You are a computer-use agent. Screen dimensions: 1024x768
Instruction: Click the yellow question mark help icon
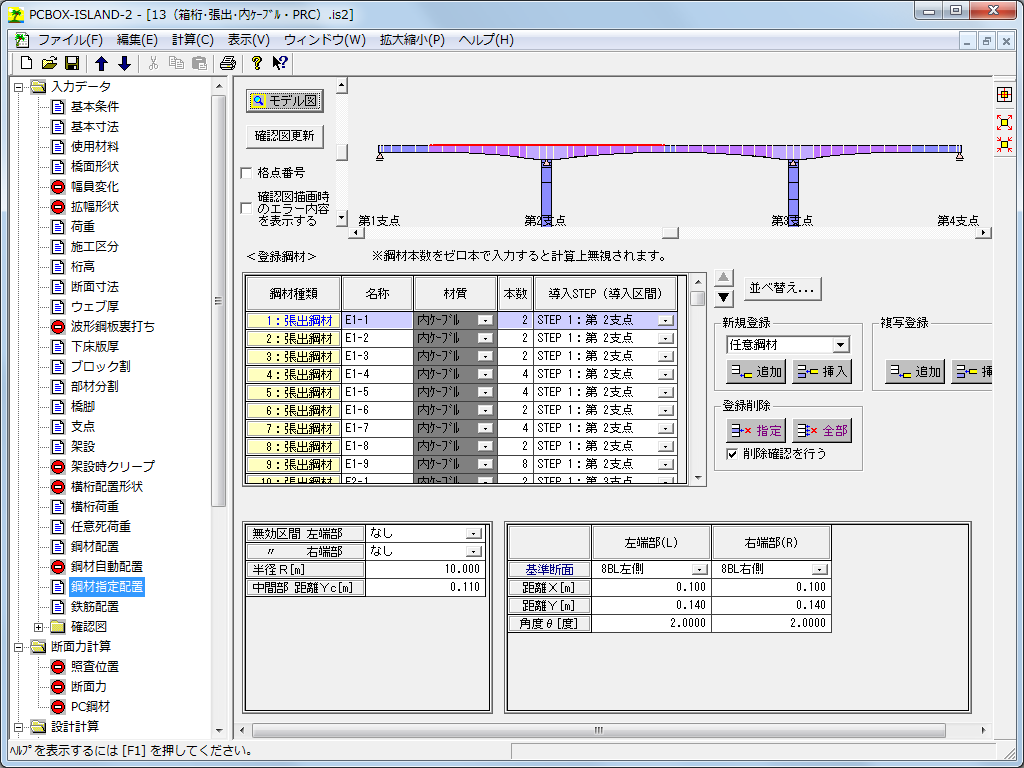click(257, 63)
